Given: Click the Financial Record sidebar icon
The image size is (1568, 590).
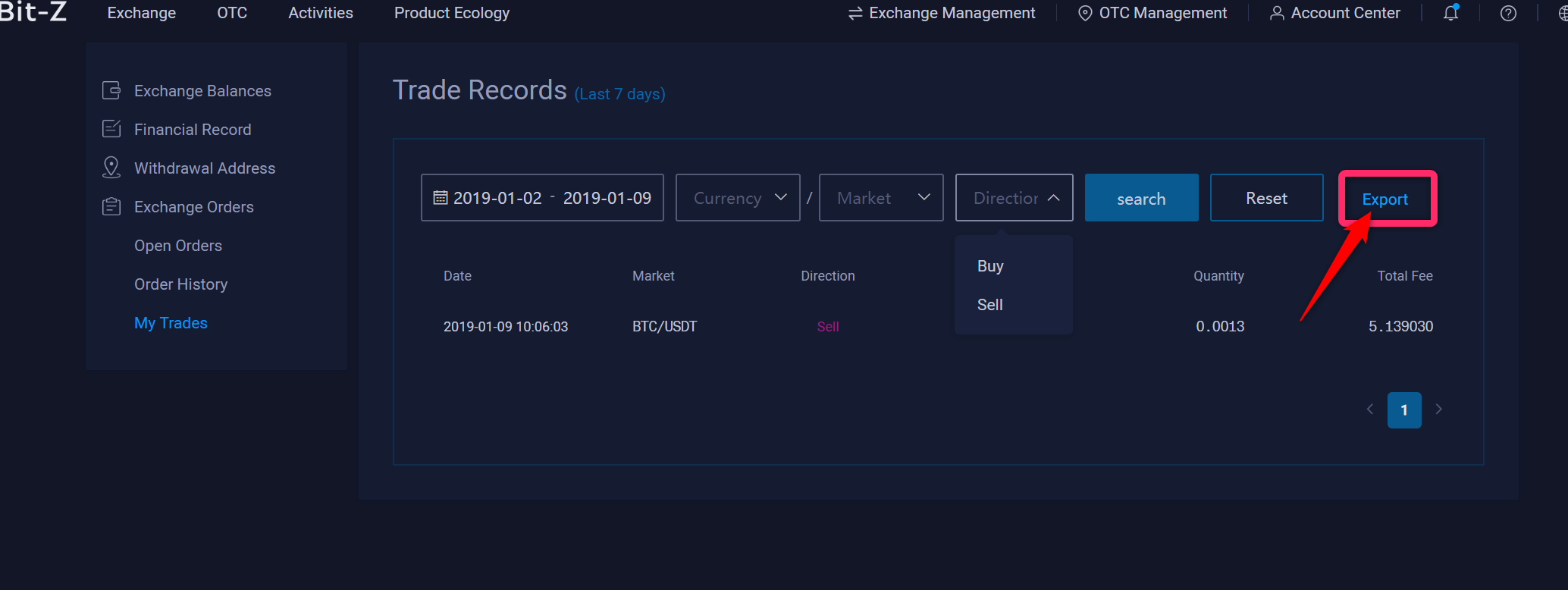Looking at the screenshot, I should 111,130.
